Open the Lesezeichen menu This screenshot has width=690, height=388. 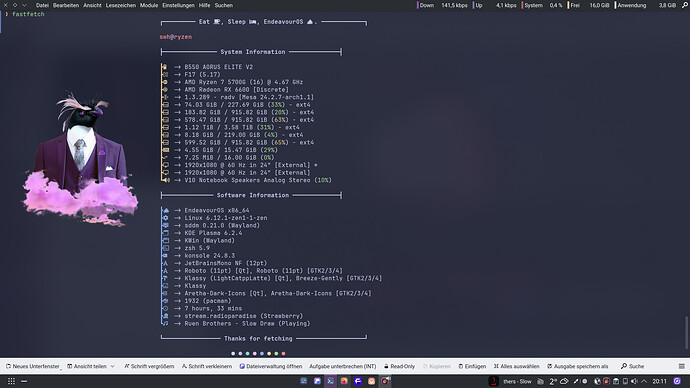(x=121, y=5)
